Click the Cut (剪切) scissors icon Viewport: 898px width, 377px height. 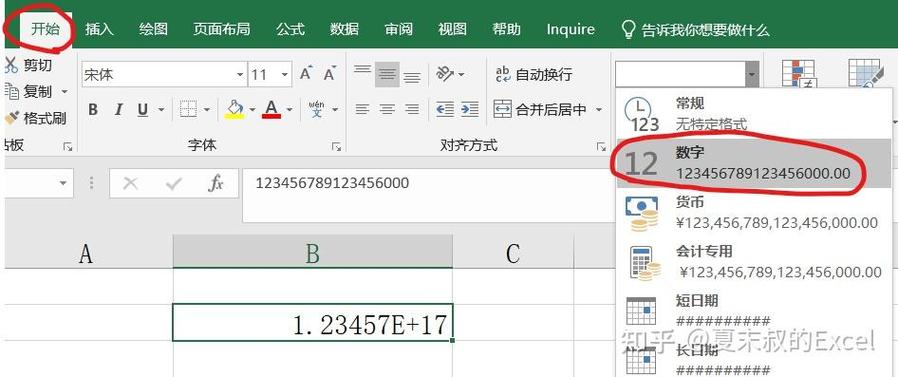pos(11,65)
